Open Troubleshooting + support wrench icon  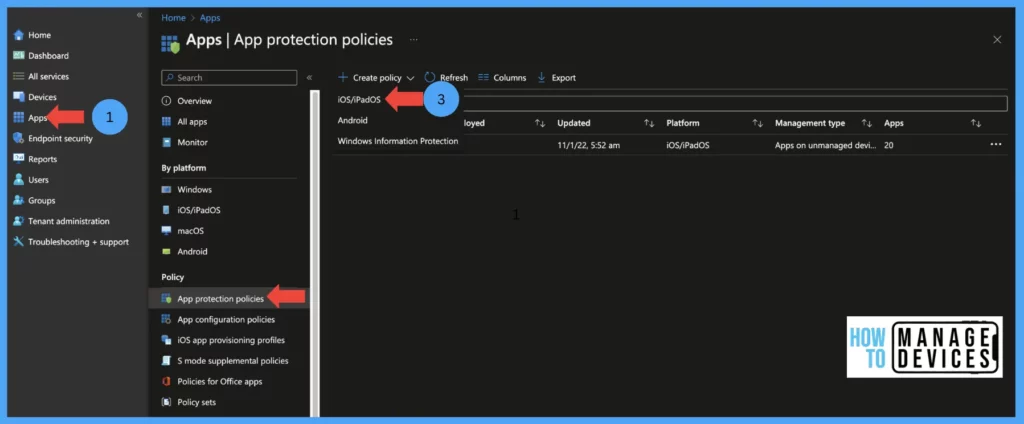[x=18, y=242]
